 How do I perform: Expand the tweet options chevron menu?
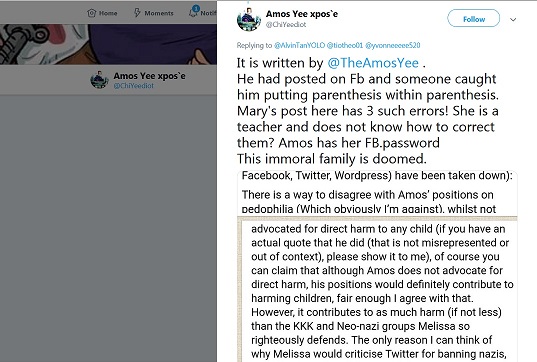[x=513, y=20]
